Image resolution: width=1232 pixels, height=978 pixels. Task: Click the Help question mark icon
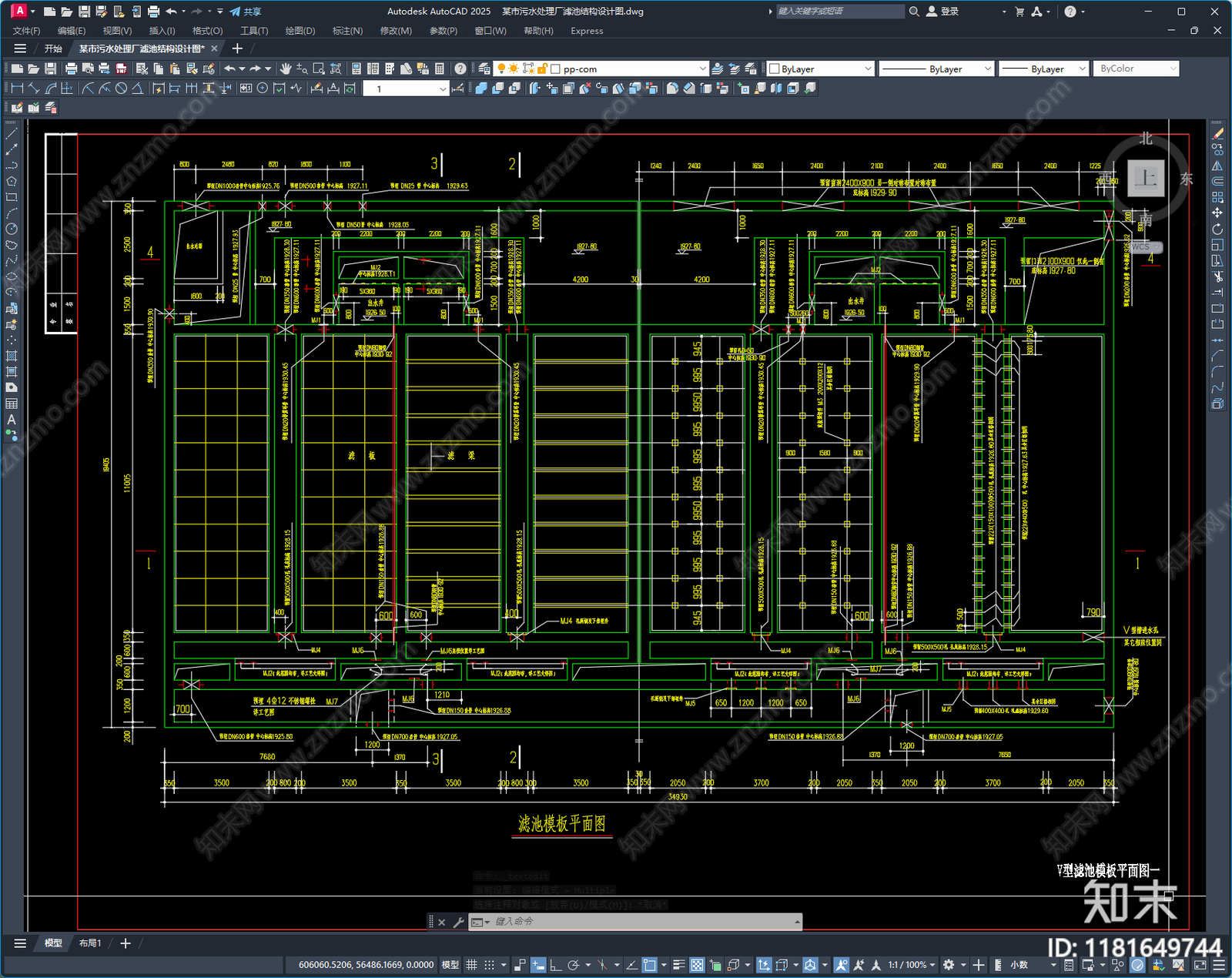click(x=460, y=69)
